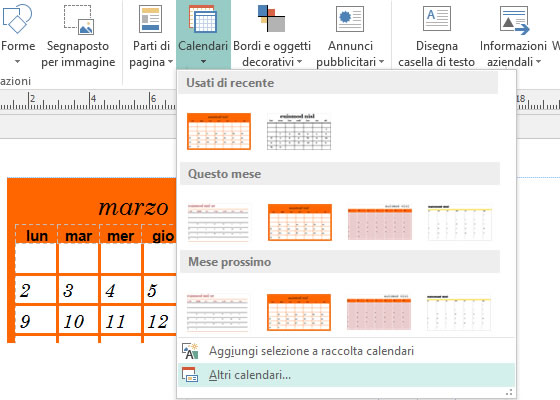Pick the recently used black grid calendar
The image size is (560, 400).
(x=299, y=131)
